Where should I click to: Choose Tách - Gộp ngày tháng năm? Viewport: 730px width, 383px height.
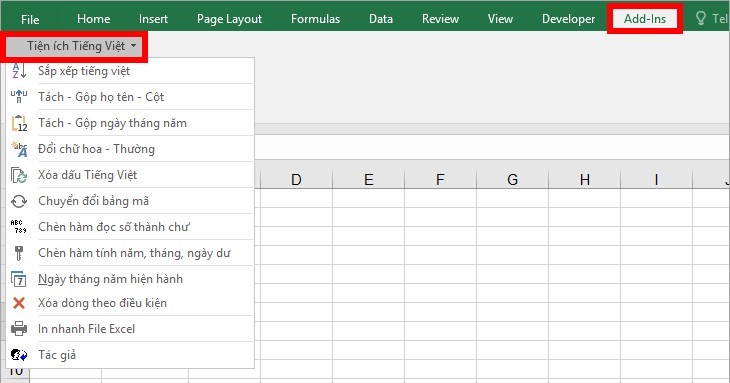tap(130, 123)
